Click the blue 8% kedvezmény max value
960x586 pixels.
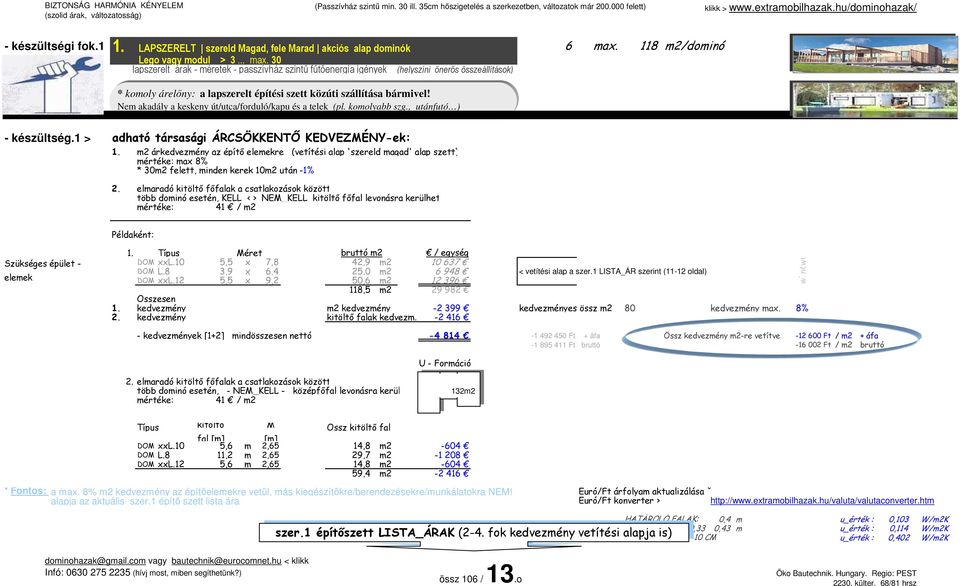click(801, 308)
